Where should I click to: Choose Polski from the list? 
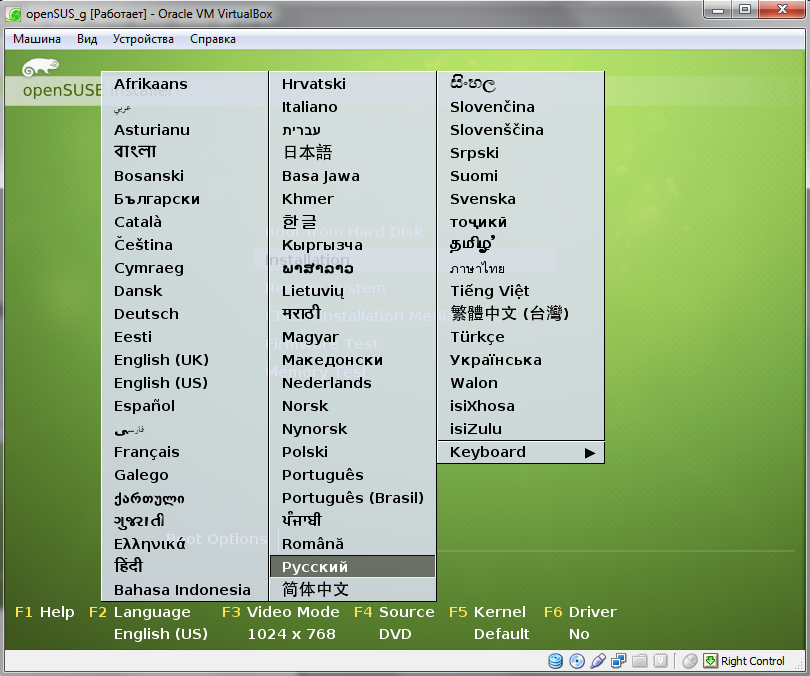(352, 452)
